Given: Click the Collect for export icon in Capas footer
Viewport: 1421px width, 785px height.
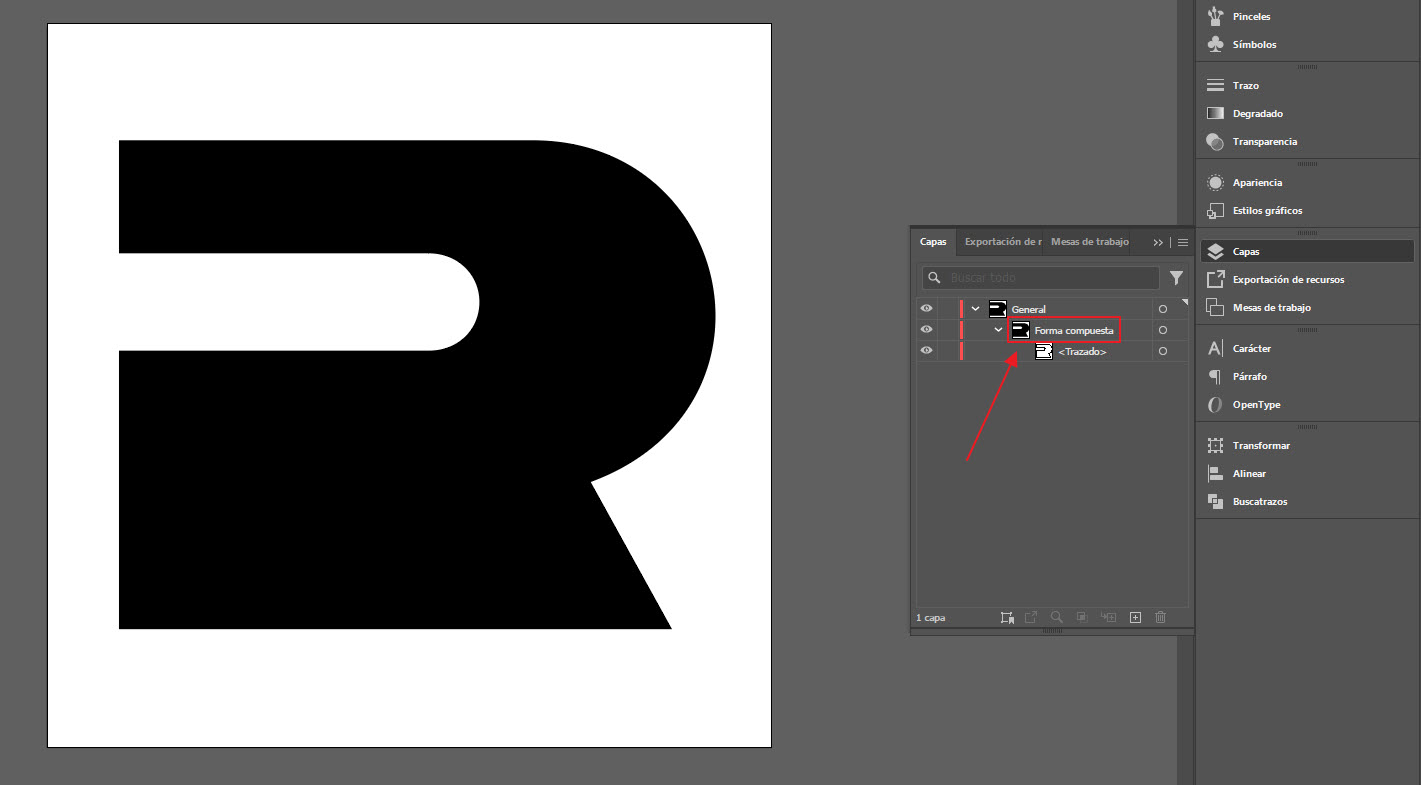Looking at the screenshot, I should [1031, 618].
